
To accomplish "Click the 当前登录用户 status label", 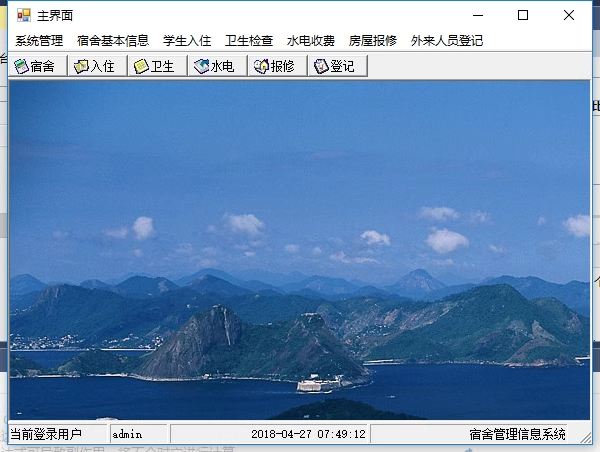I will point(46,434).
